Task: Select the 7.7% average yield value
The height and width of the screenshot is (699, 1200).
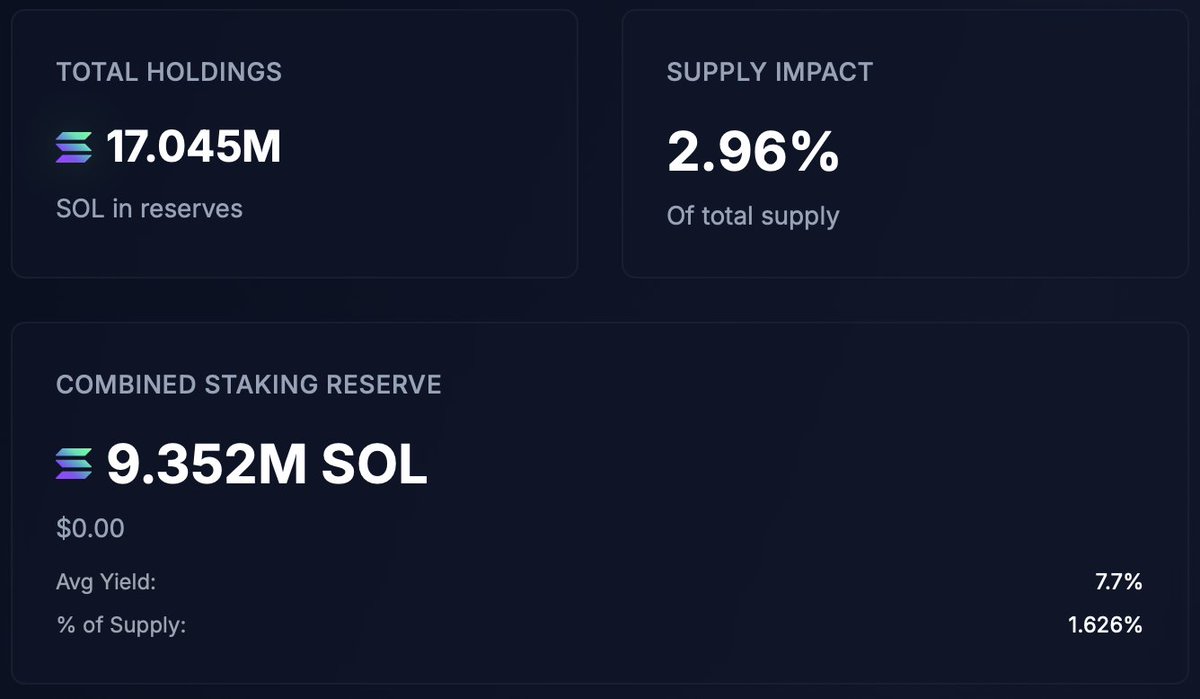Action: [x=1119, y=582]
